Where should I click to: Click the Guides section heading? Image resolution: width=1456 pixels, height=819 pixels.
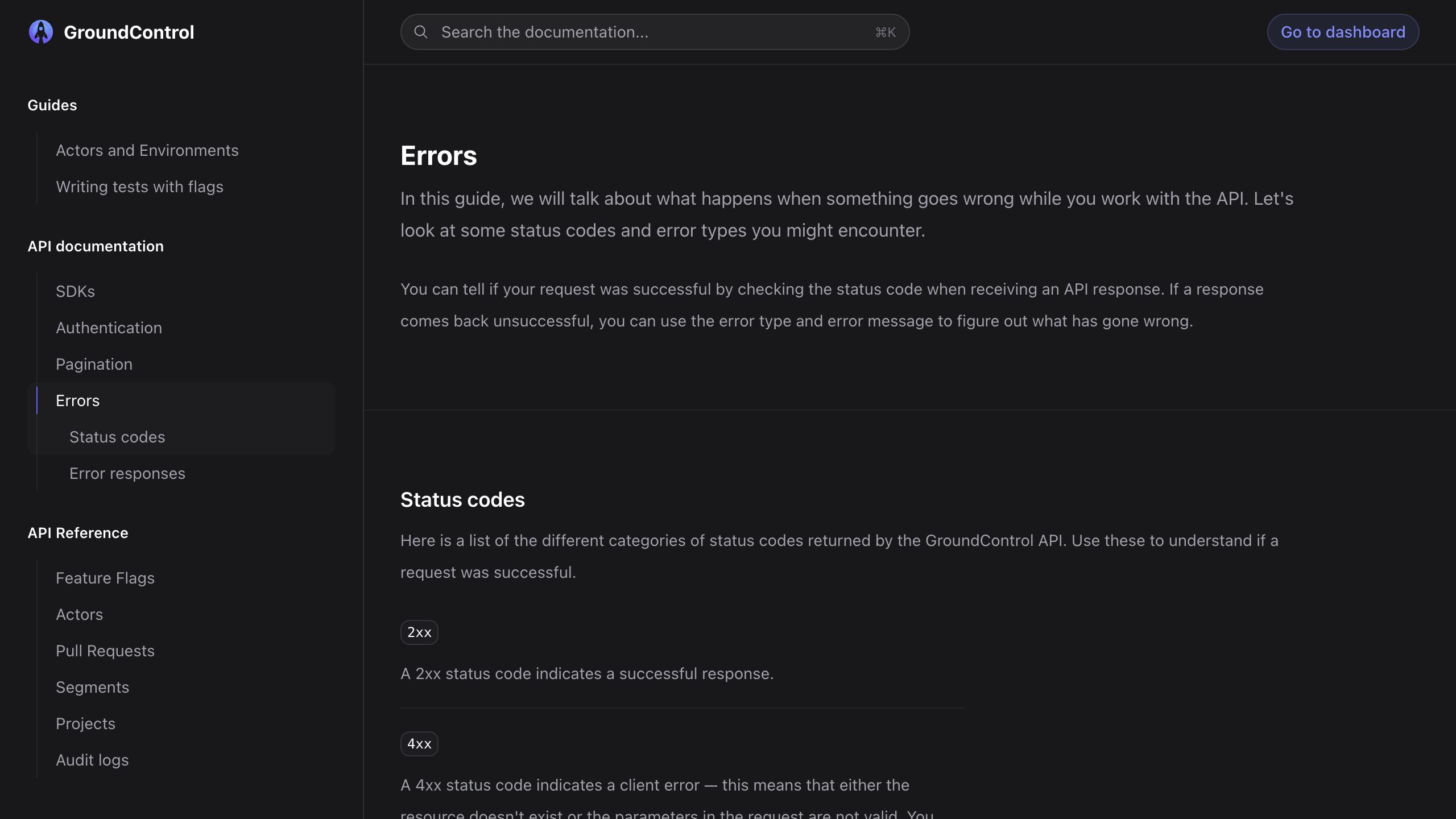pos(52,105)
